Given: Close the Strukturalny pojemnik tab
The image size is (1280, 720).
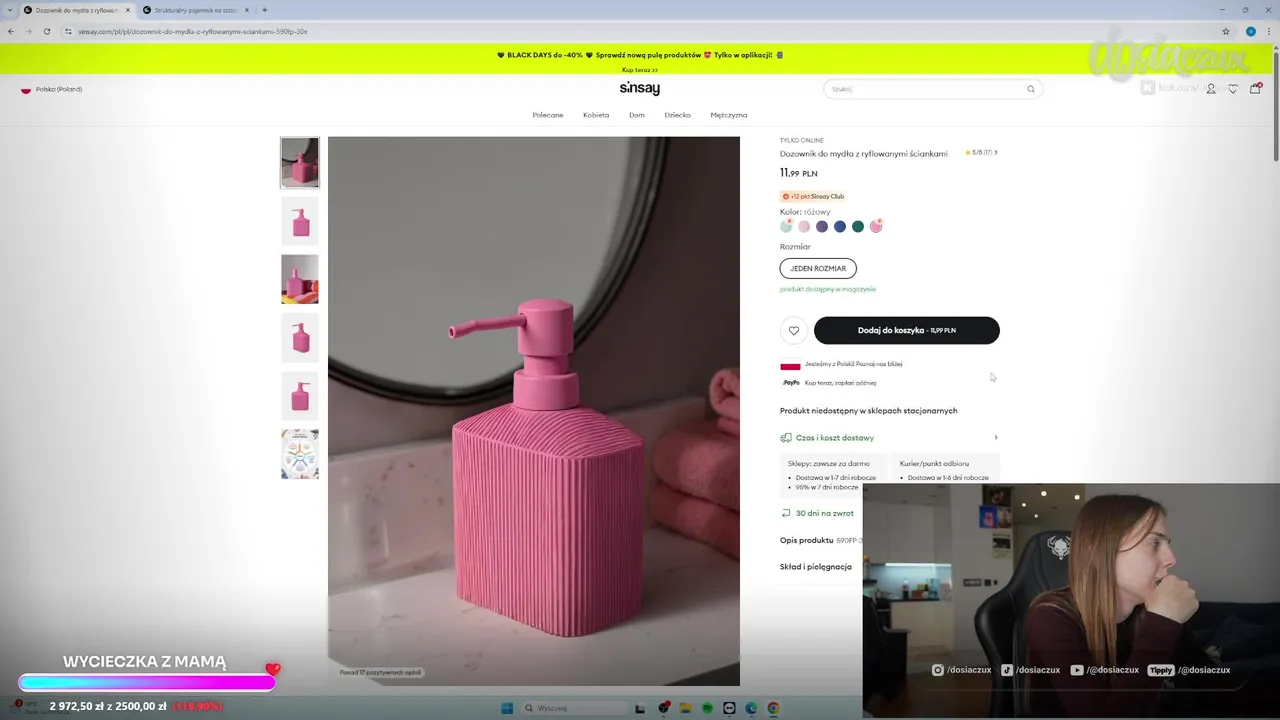Looking at the screenshot, I should tap(247, 10).
